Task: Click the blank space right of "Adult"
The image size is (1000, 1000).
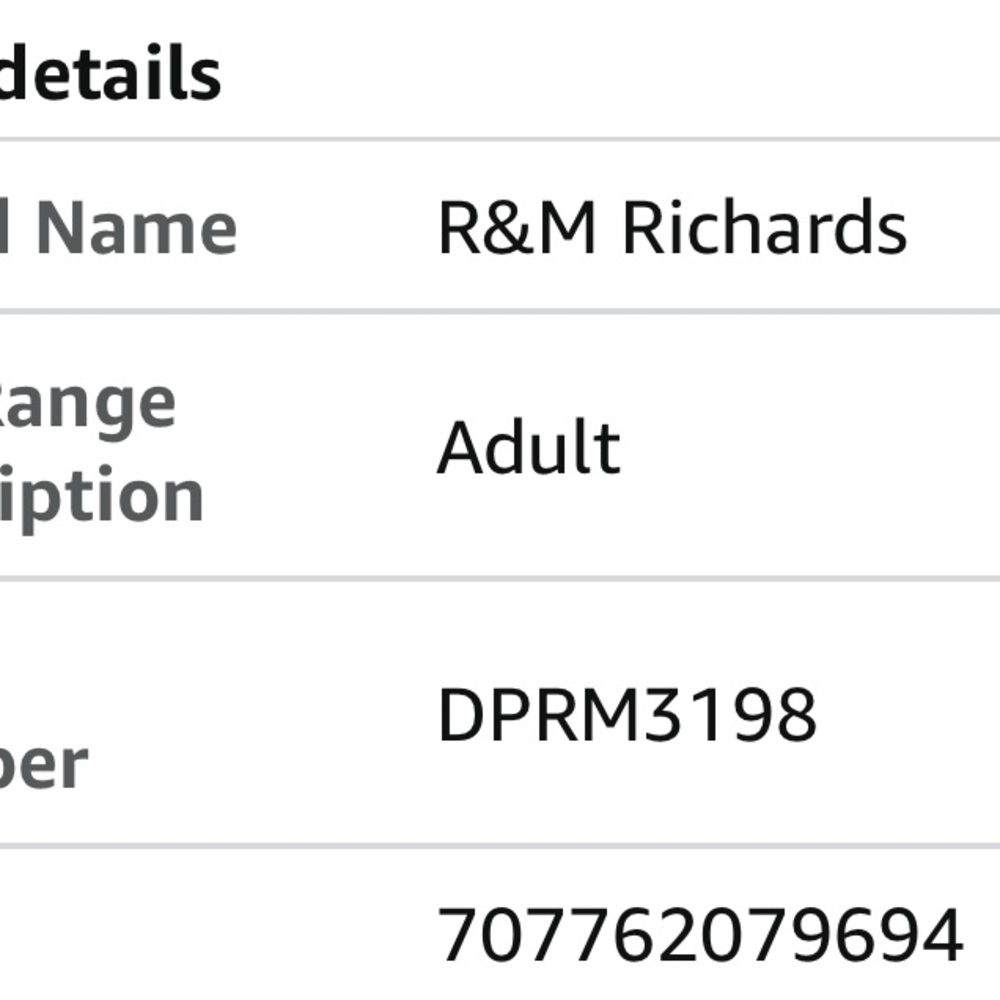Action: click(x=800, y=447)
